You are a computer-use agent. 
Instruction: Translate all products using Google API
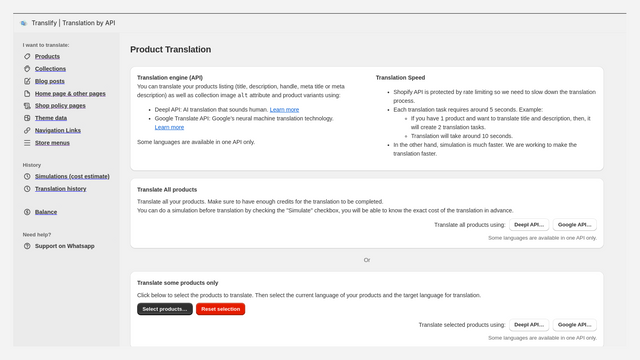(x=574, y=224)
